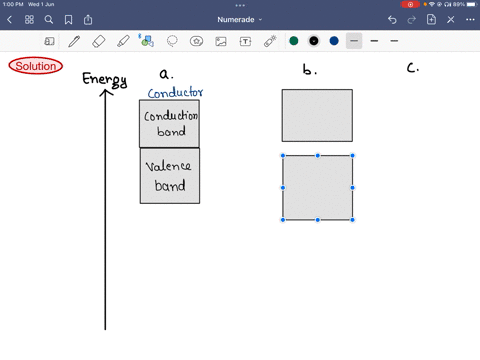Select the Eraser tool
The image size is (480, 360).
click(x=99, y=41)
